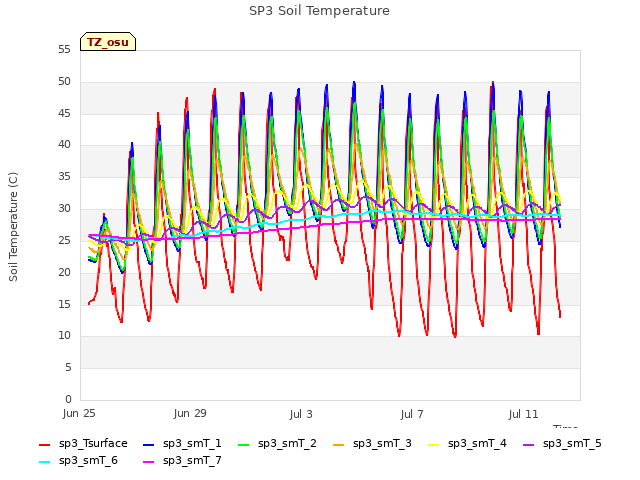
Task: Click the Jun 29 x-axis tick label
Action: pos(190,413)
